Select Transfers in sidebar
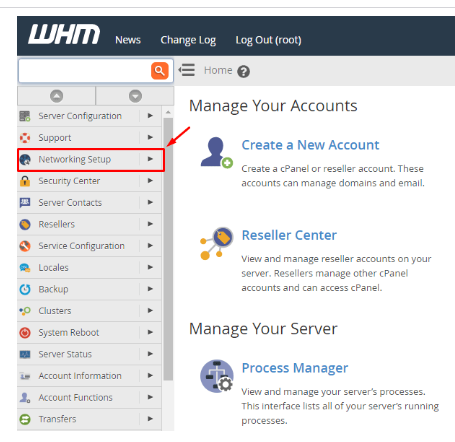455x442 pixels. (x=57, y=419)
